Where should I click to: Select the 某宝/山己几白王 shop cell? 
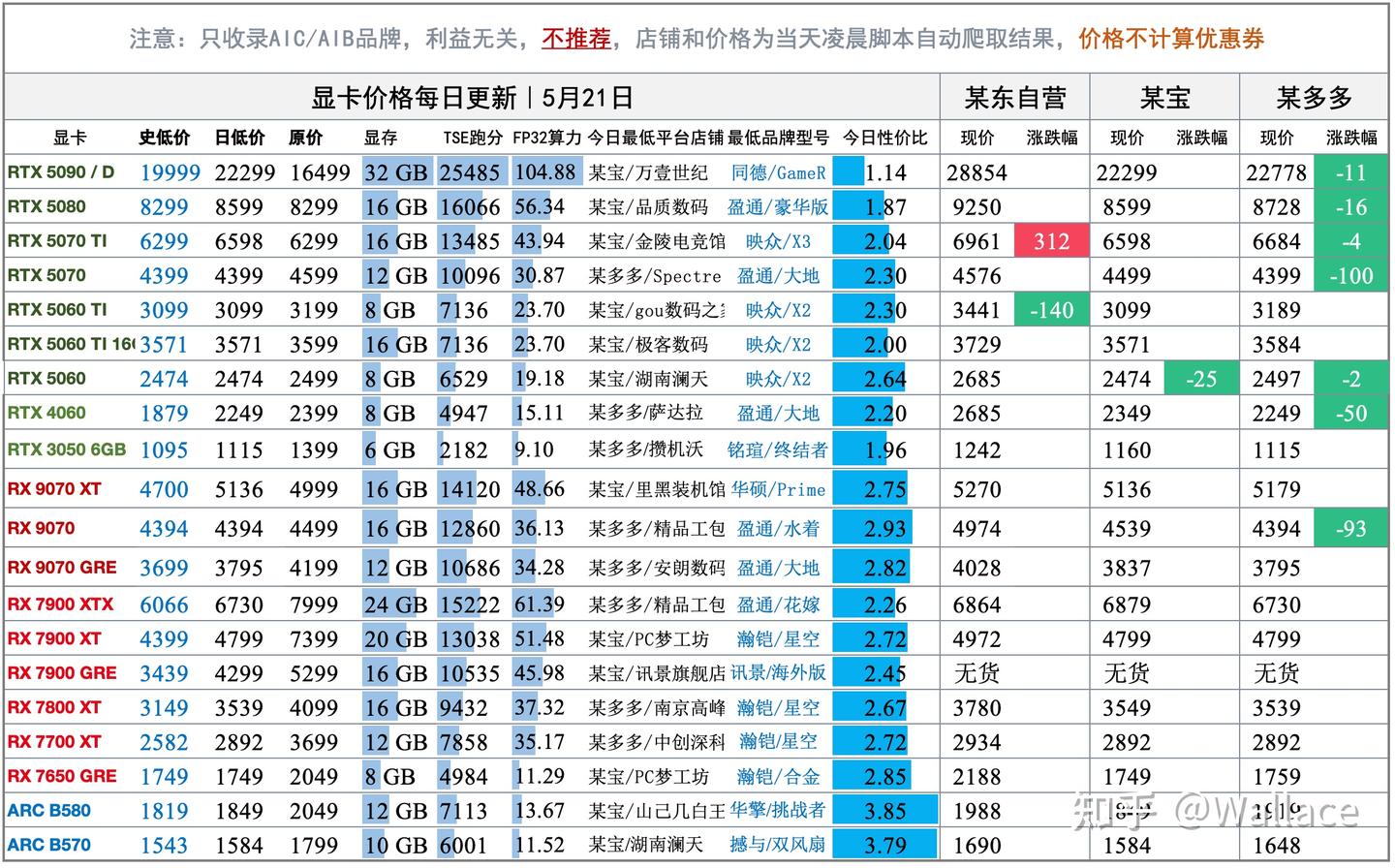click(x=657, y=810)
